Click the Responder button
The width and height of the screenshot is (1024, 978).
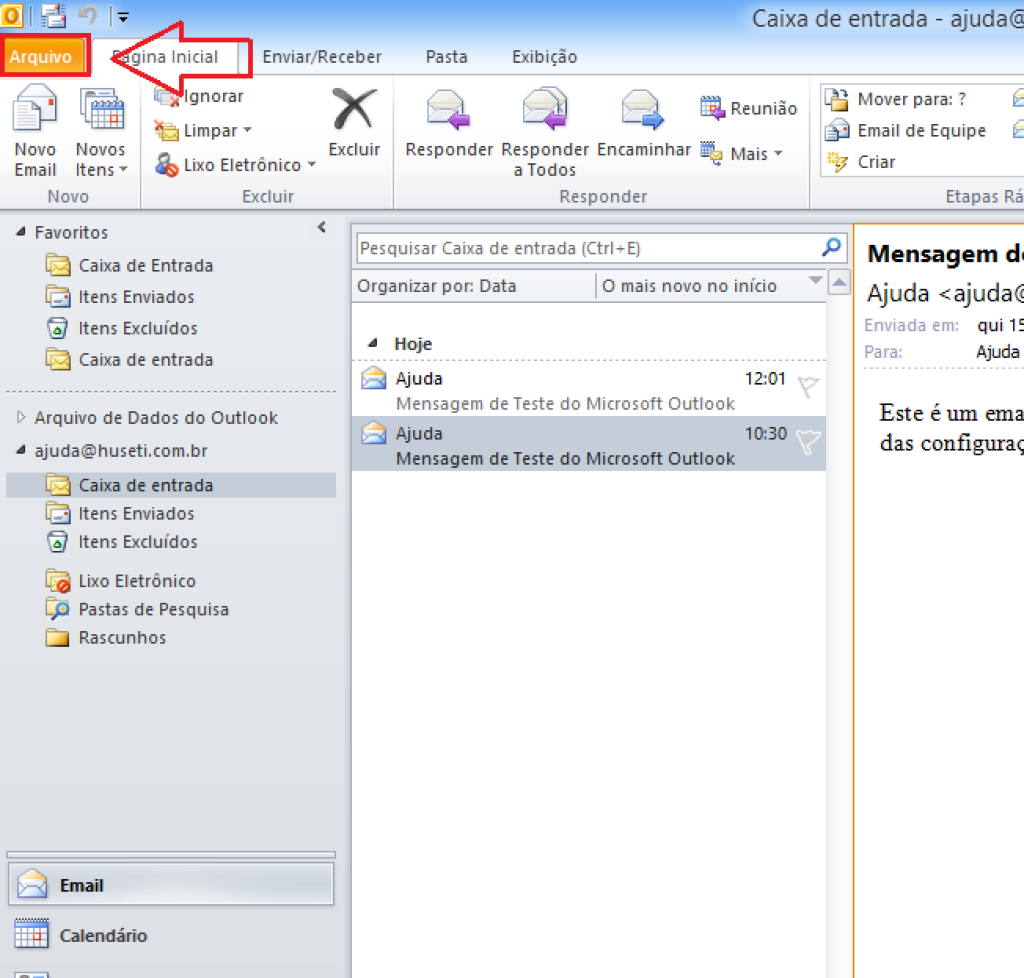click(449, 123)
